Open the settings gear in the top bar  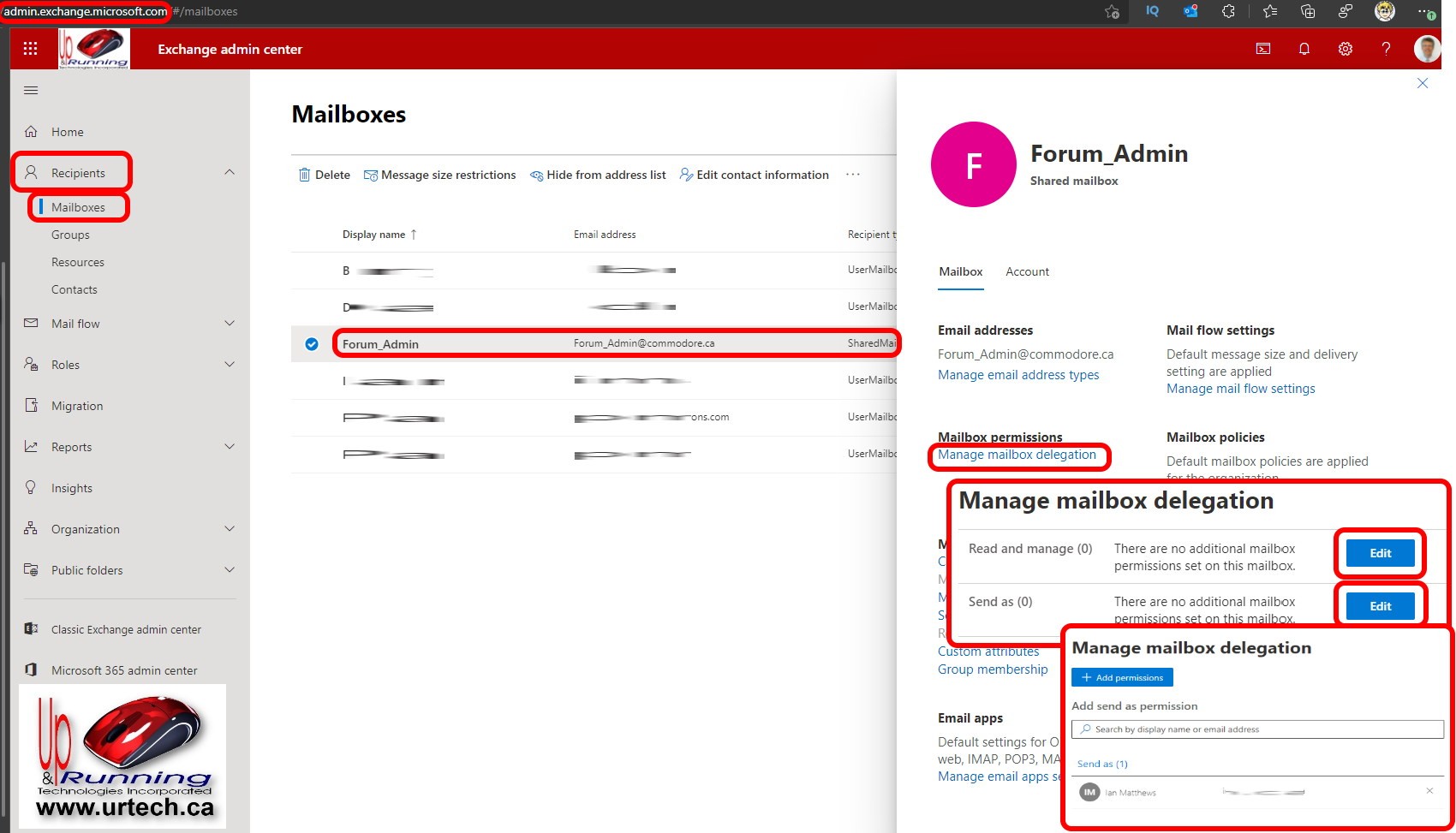1345,49
